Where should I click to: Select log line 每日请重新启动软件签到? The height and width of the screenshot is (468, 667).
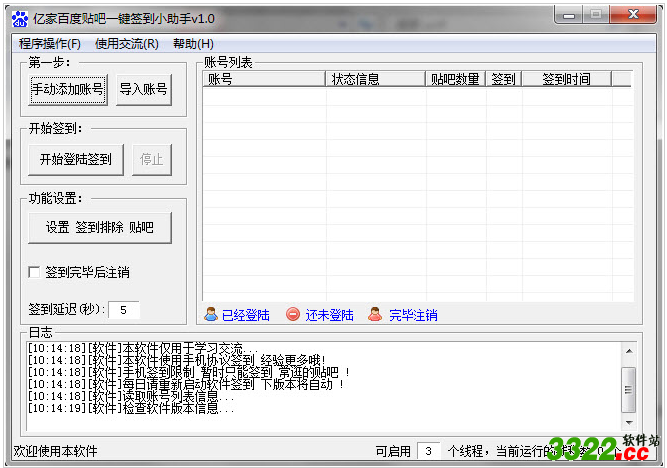coord(186,384)
